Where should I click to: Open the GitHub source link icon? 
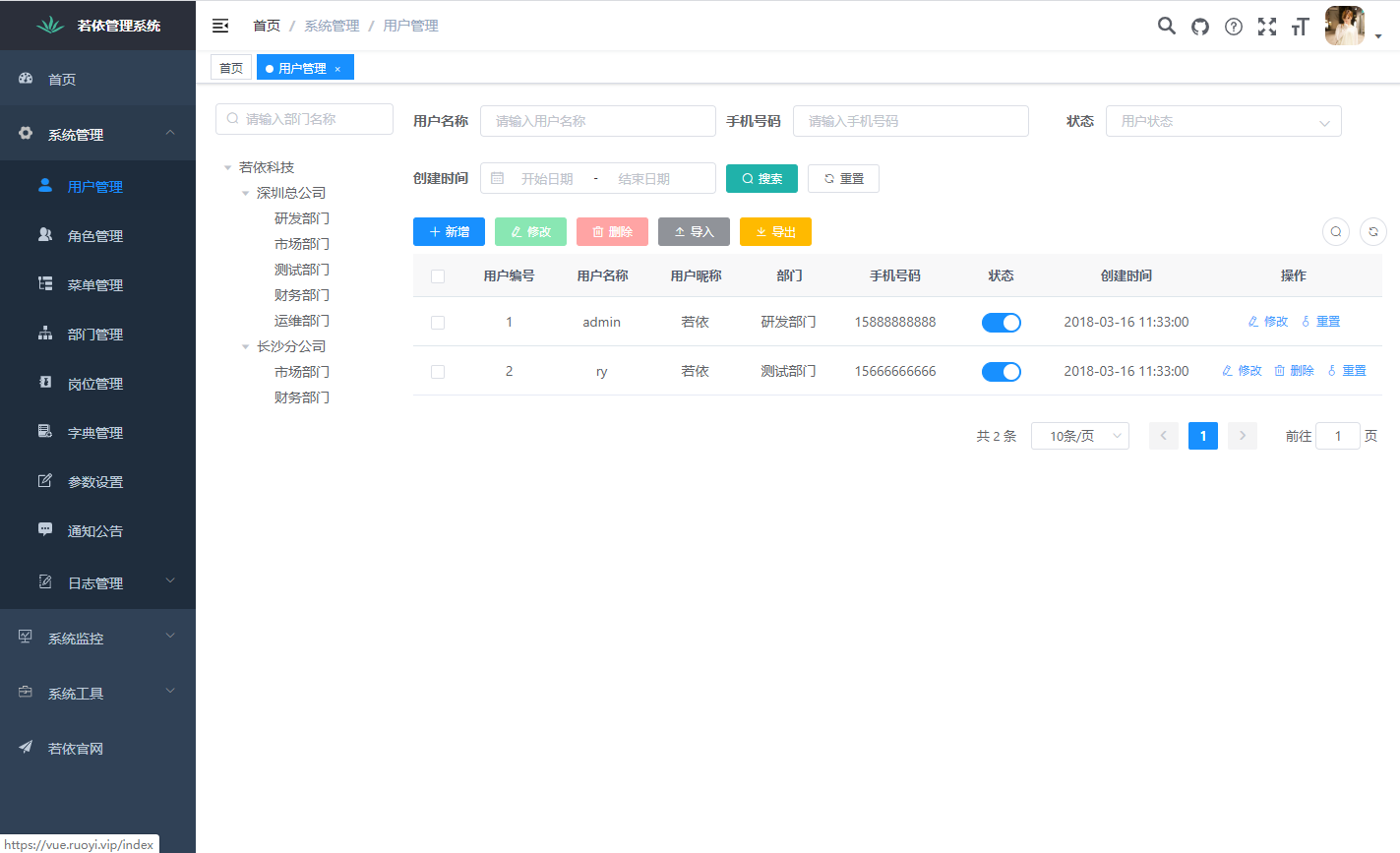(x=1200, y=27)
